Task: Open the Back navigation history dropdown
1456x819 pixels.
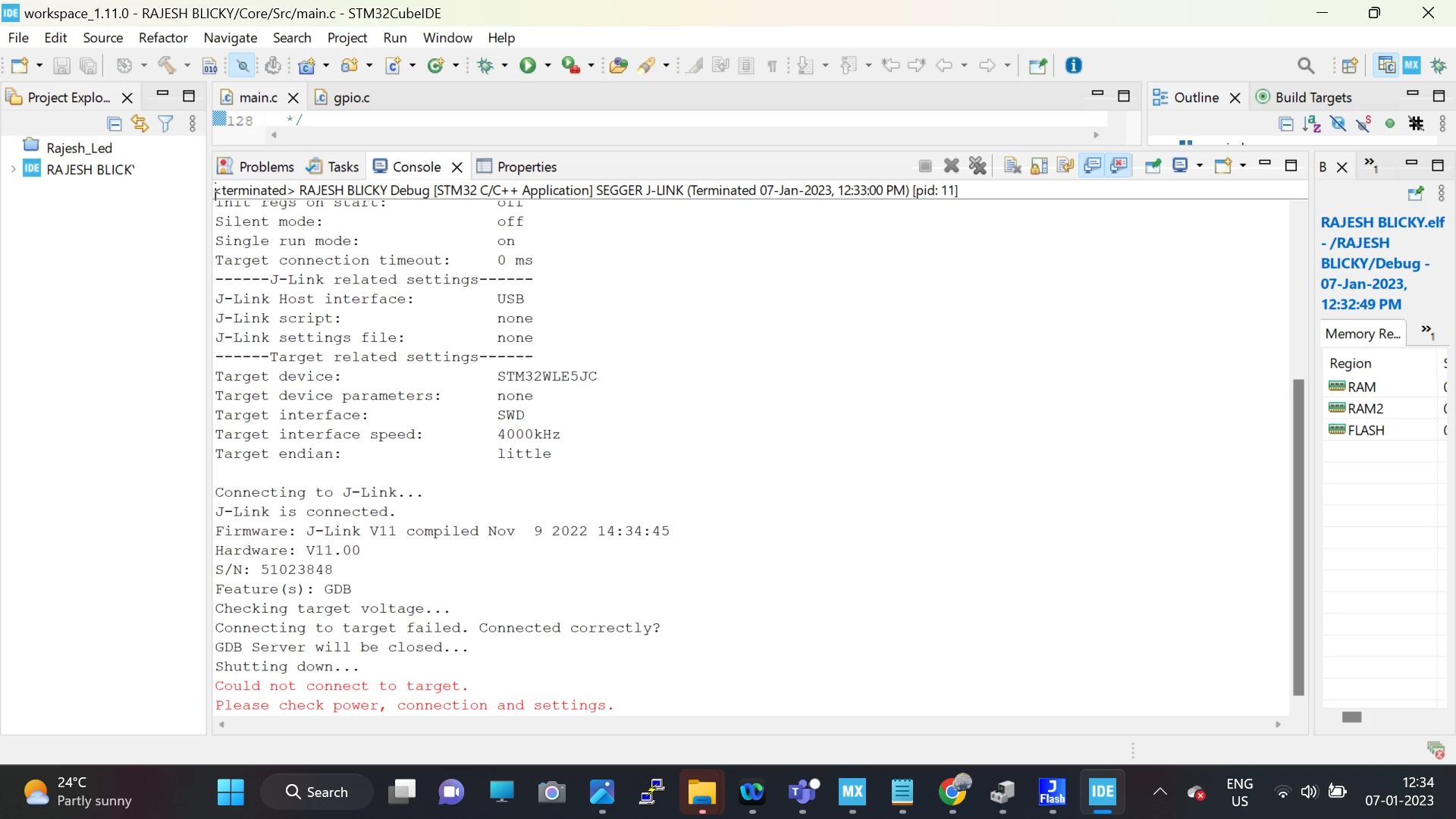Action: tap(964, 66)
